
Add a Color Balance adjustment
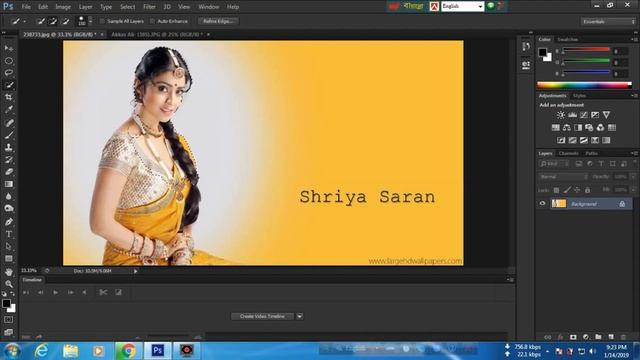[567, 128]
